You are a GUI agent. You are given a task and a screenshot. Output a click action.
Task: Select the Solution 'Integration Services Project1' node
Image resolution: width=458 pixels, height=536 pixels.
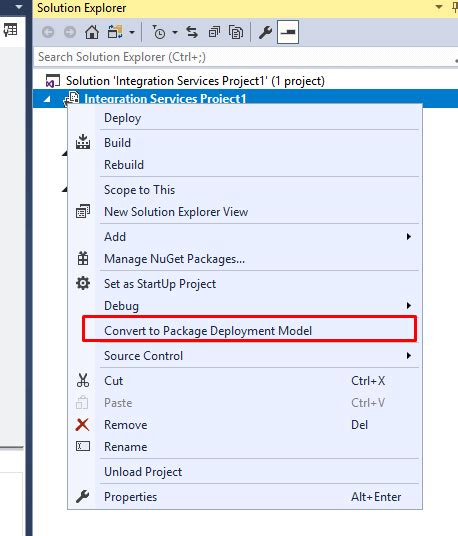(x=195, y=81)
